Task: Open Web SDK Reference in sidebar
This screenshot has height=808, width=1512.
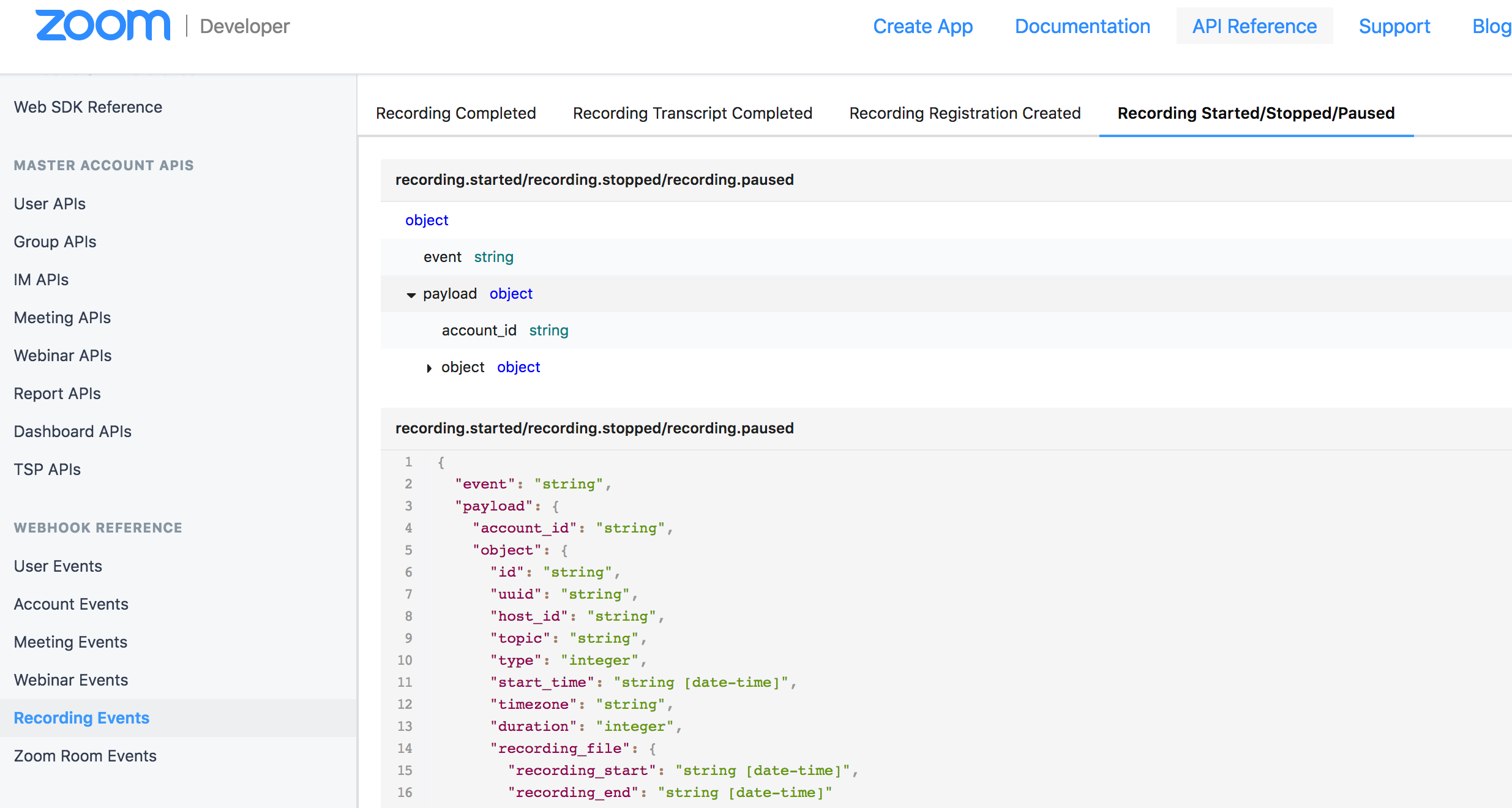Action: pos(88,107)
